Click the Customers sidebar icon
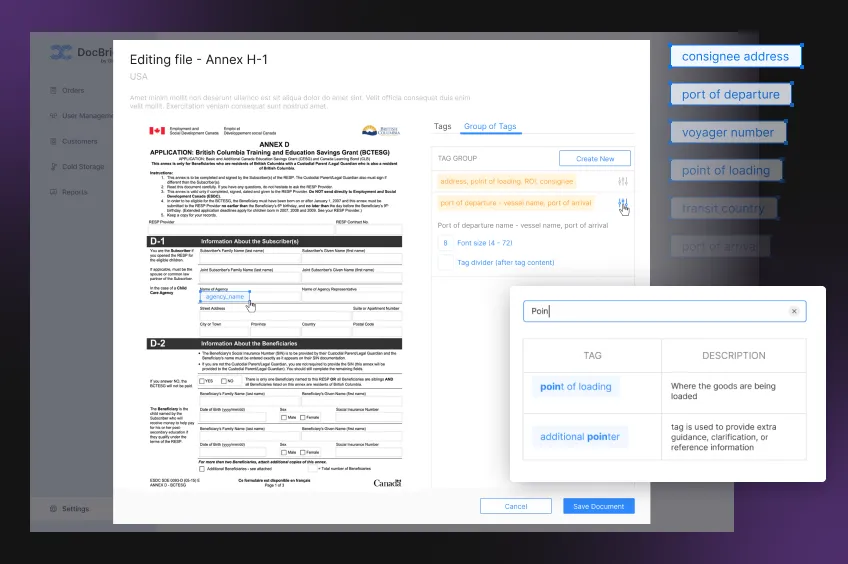This screenshot has height=564, width=848. (x=53, y=141)
